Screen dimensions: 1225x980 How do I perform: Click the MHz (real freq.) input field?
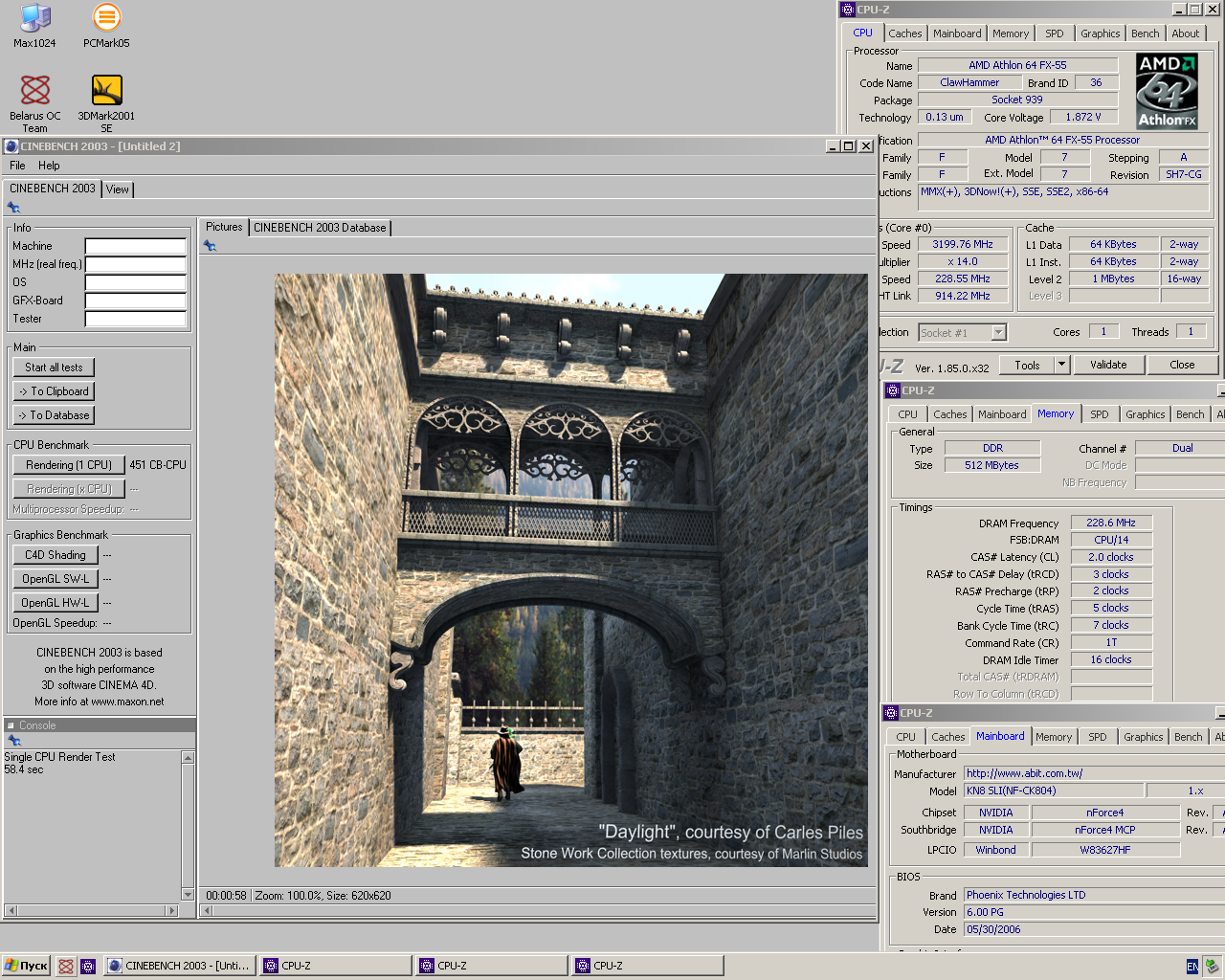tap(135, 264)
